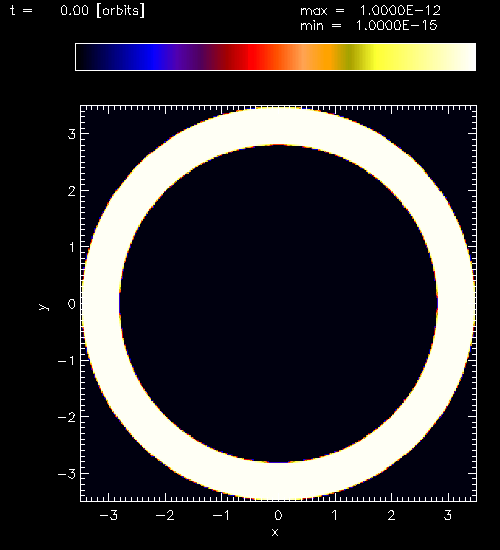Click the -3 tick label on x axis

108,515
